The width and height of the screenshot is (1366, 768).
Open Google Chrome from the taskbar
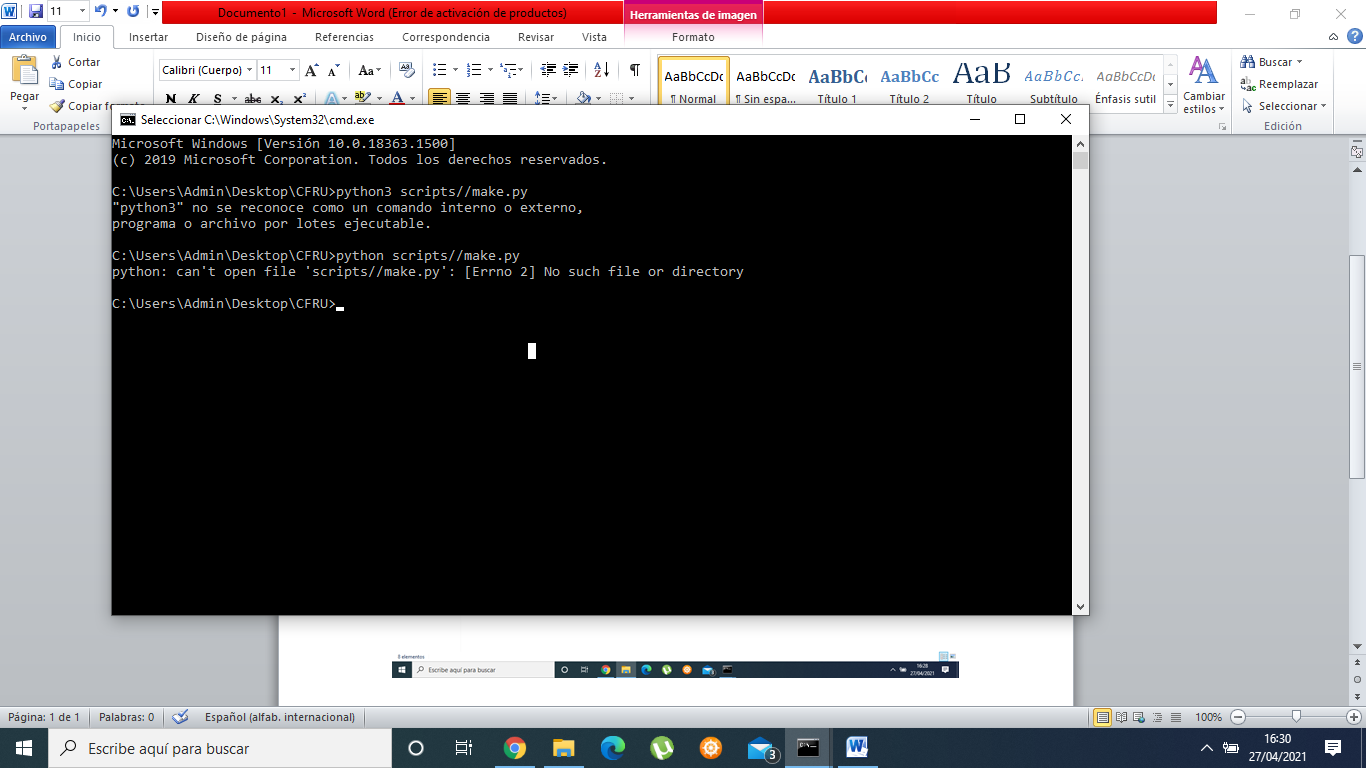pyautogui.click(x=515, y=748)
